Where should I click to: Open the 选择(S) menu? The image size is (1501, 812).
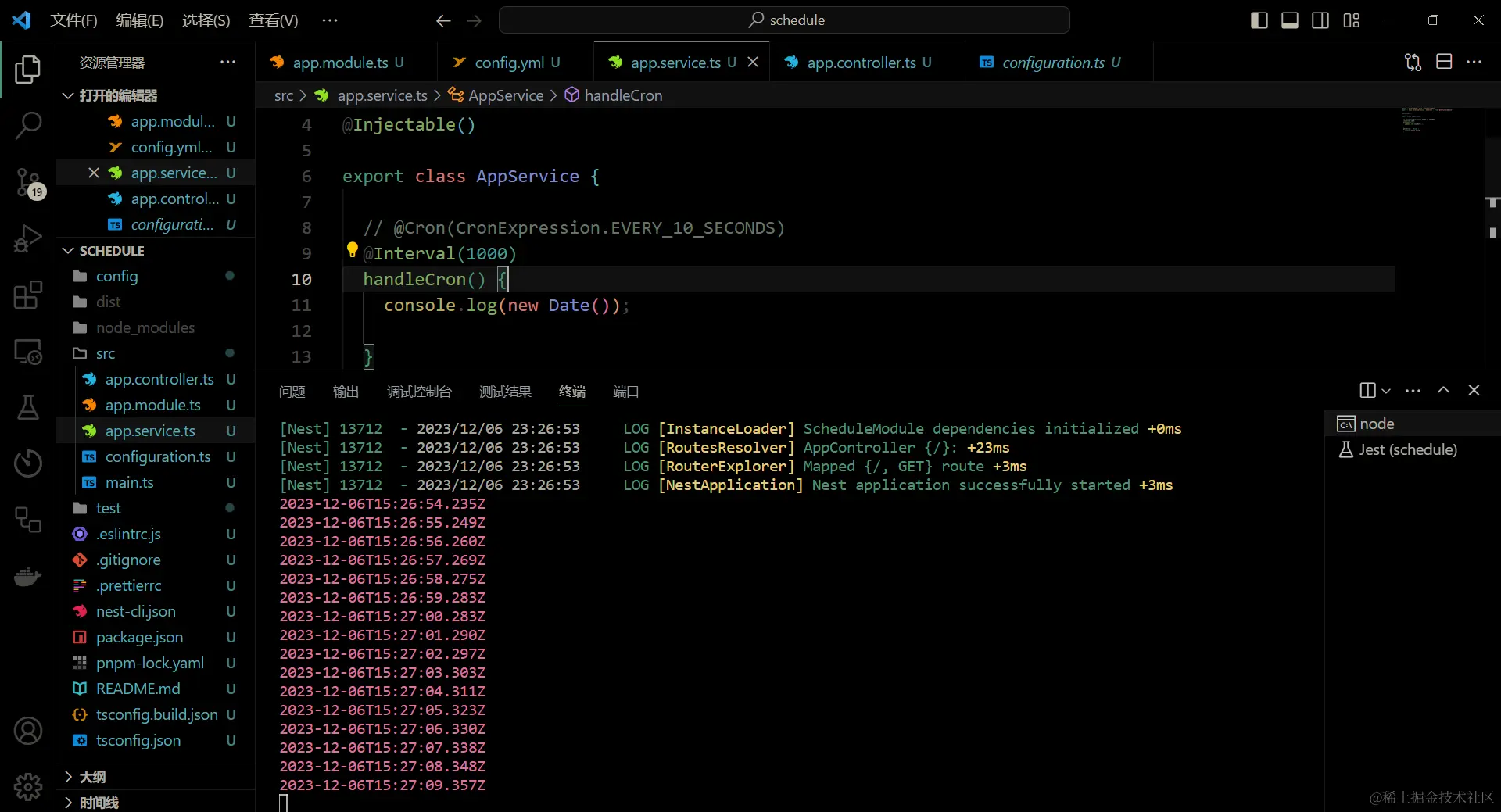click(x=206, y=20)
